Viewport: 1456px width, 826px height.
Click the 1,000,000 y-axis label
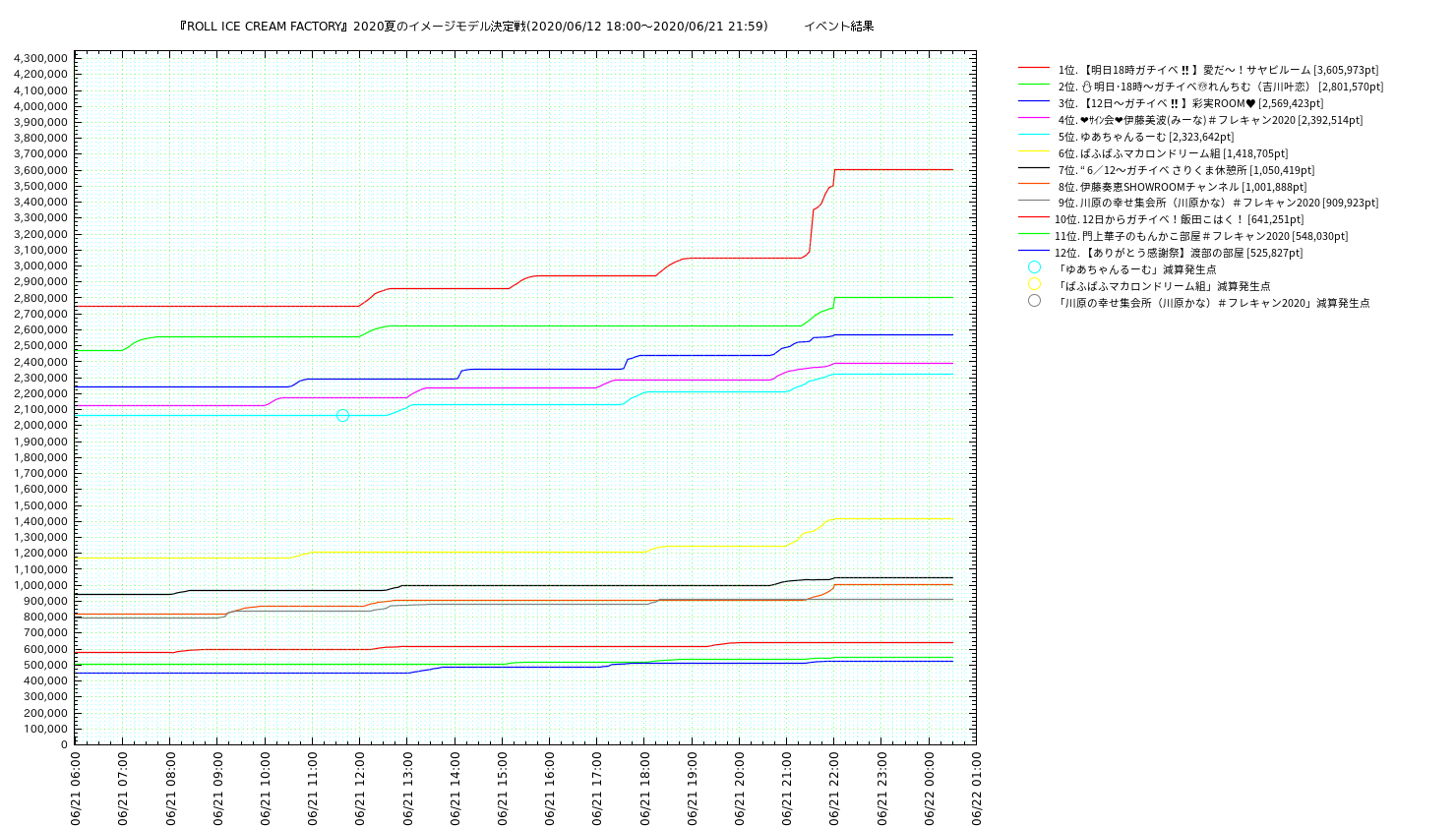coord(40,585)
